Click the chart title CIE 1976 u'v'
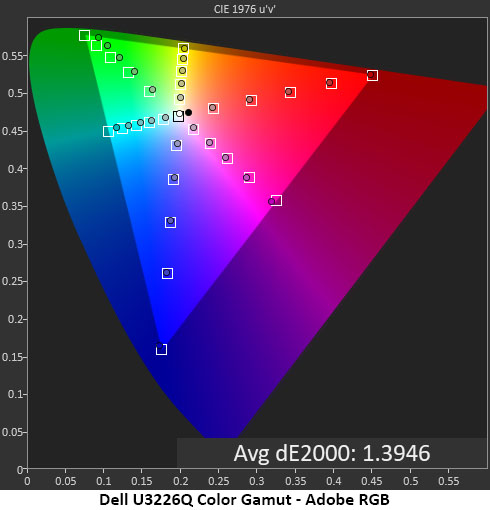 point(245,9)
